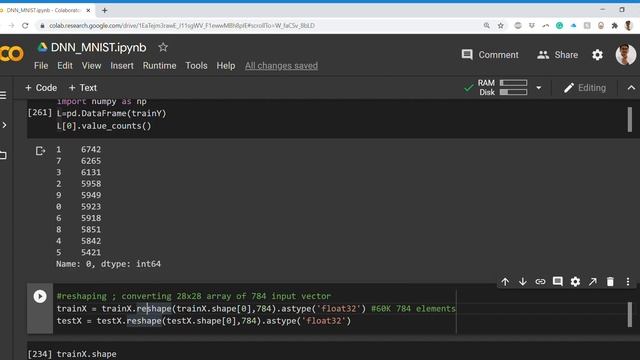Open the runtime connection dropdown arrow

coord(539,88)
